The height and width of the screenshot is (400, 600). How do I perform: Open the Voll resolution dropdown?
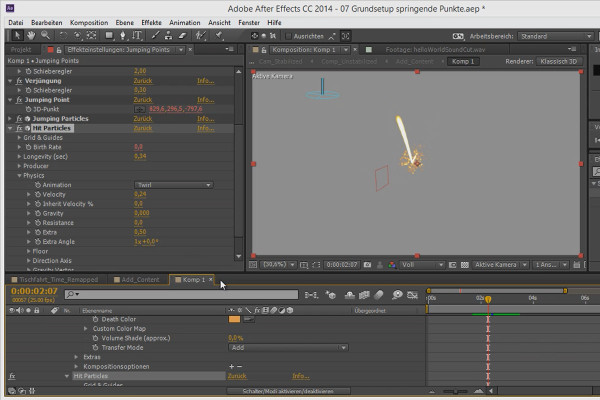(422, 264)
